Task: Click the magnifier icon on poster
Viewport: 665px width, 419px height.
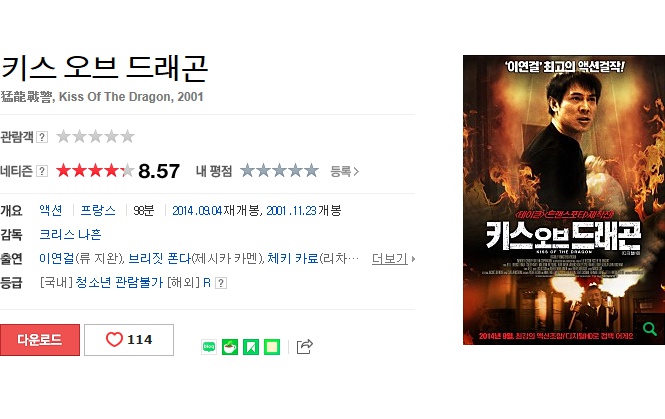Action: (649, 328)
